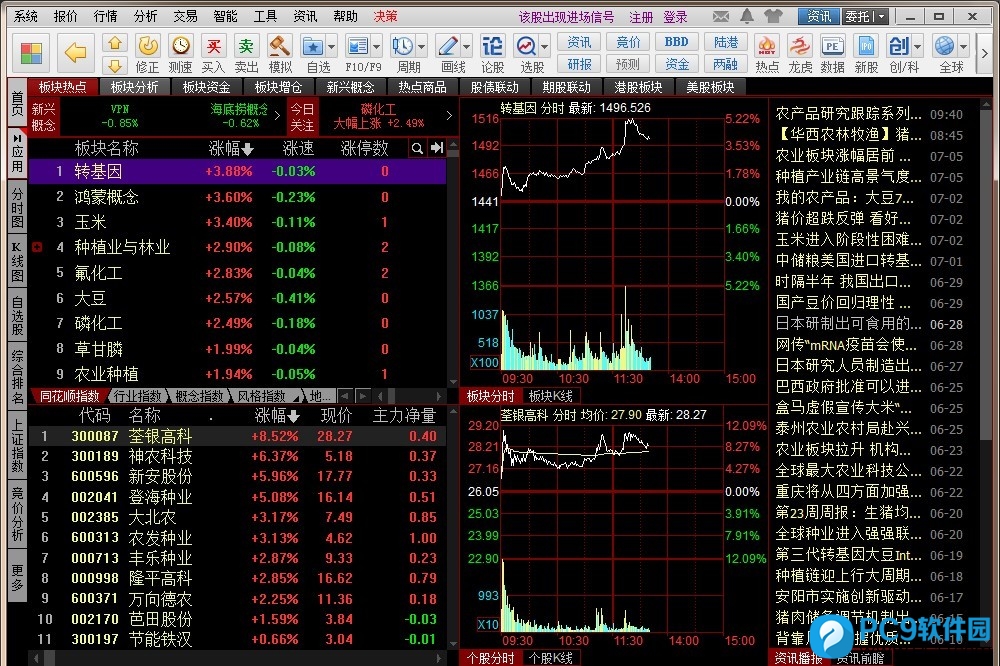The width and height of the screenshot is (1000, 666).
Task: Select the 登海种业 stock row
Action: [237, 497]
